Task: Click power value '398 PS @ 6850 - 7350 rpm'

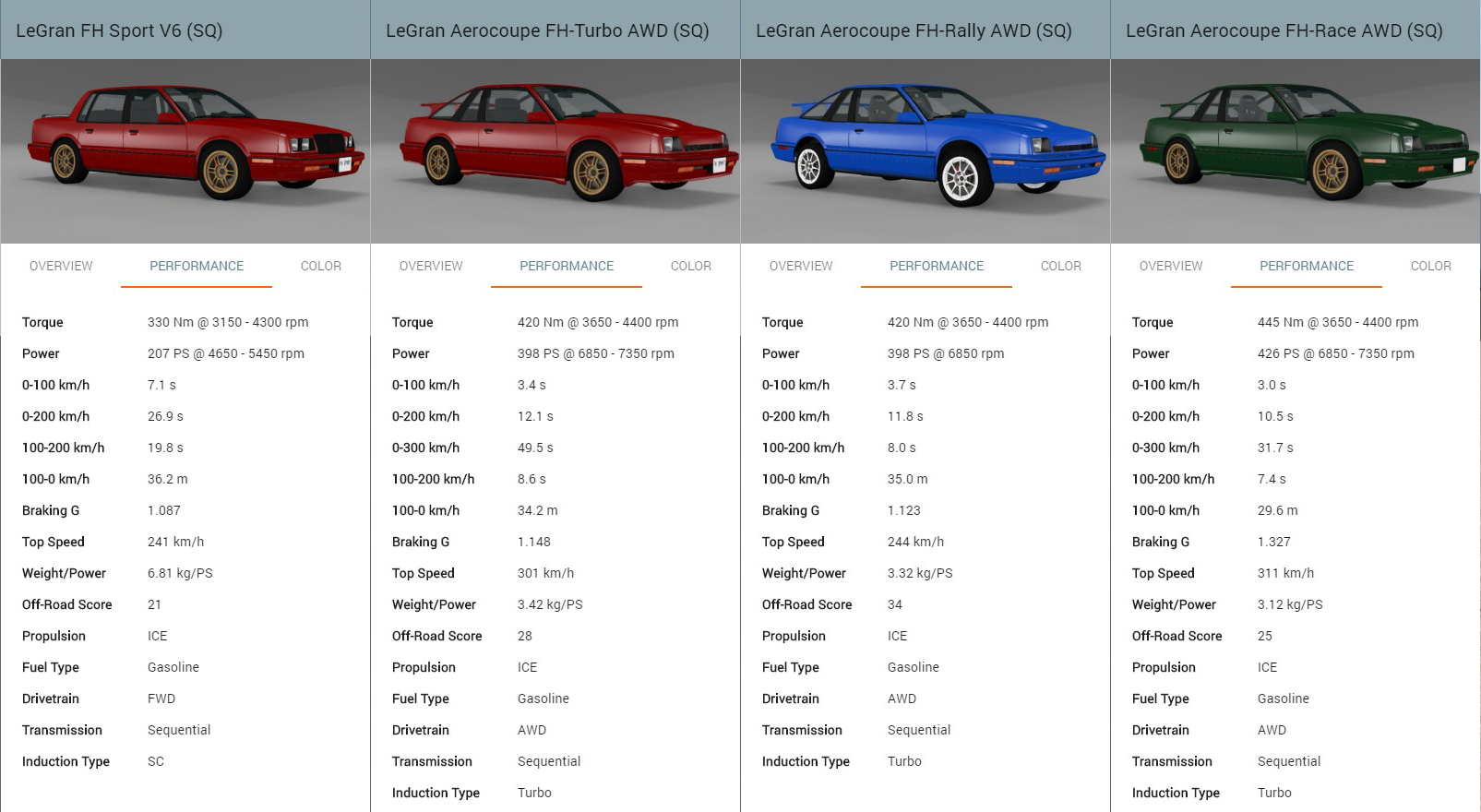Action: 596,353
